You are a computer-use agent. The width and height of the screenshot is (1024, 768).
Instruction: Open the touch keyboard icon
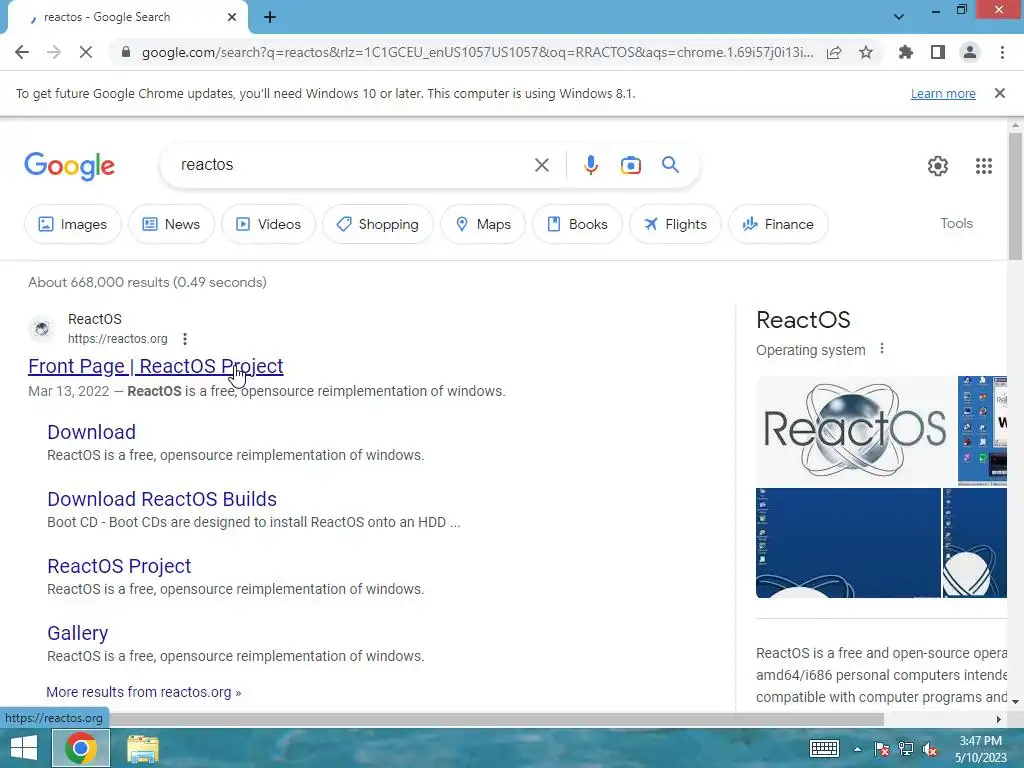[824, 748]
